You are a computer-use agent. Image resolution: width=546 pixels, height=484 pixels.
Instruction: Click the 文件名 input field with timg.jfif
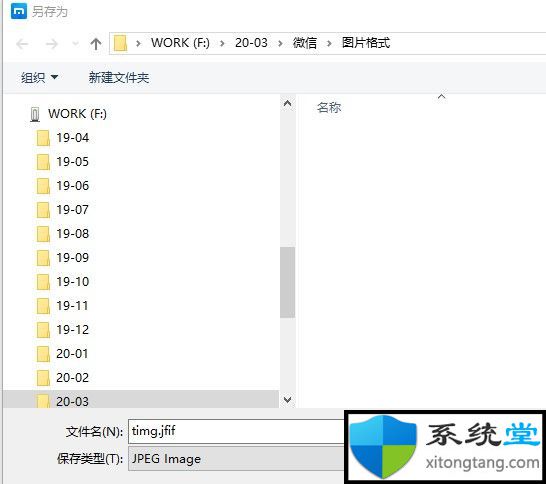[236, 431]
